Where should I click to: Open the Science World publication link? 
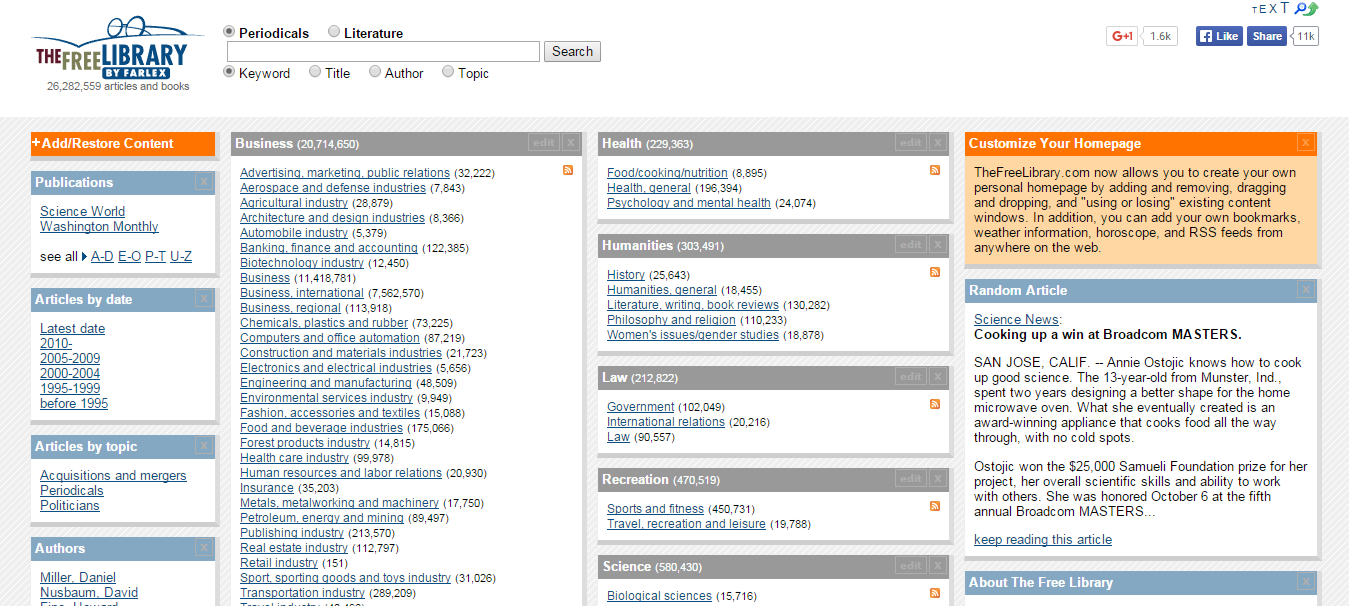pyautogui.click(x=82, y=212)
